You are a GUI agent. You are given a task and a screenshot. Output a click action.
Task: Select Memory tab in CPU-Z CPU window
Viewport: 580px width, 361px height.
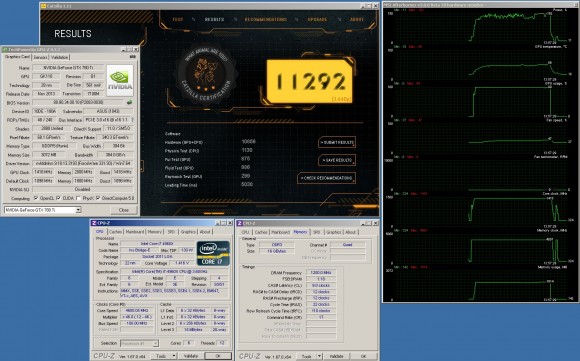[x=155, y=232]
